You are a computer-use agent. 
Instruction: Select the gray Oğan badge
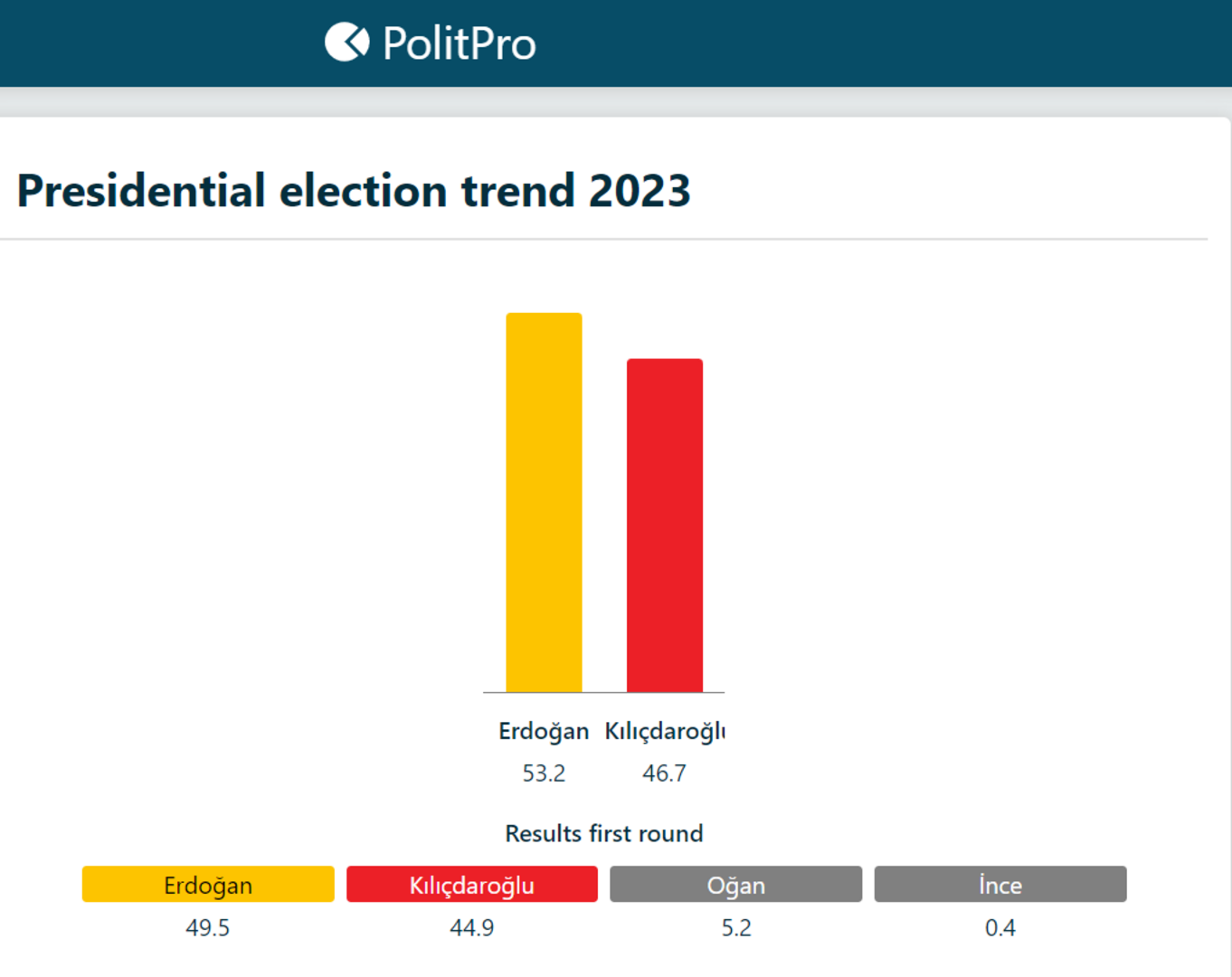pos(735,885)
